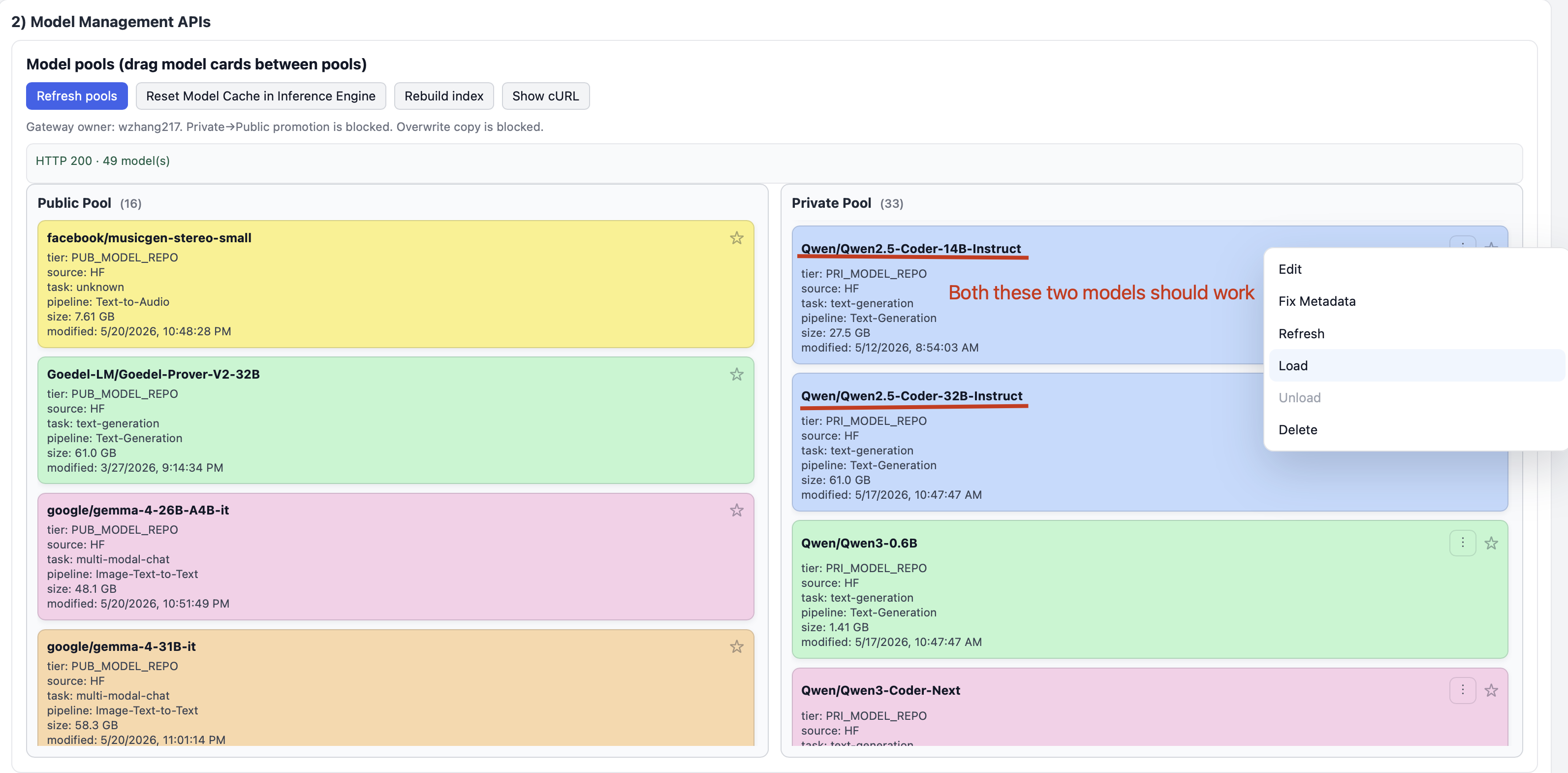Viewport: 1568px width, 773px height.
Task: Click the Private Pool heading
Action: [x=831, y=203]
